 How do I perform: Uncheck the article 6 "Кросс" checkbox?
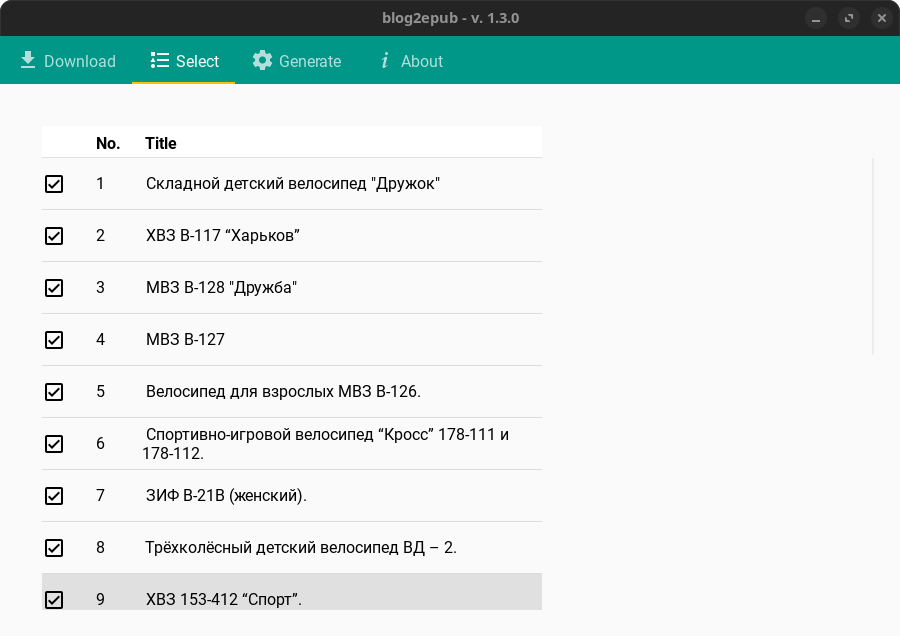54,444
